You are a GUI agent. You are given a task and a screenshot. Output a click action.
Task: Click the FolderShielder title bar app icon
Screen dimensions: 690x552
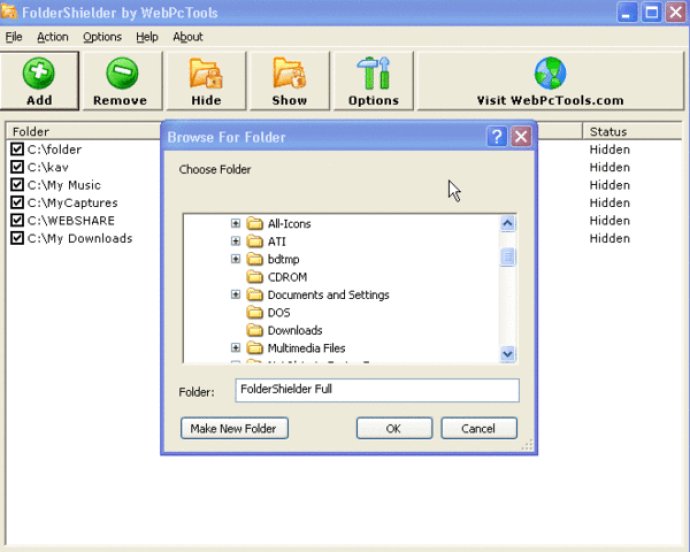[9, 11]
